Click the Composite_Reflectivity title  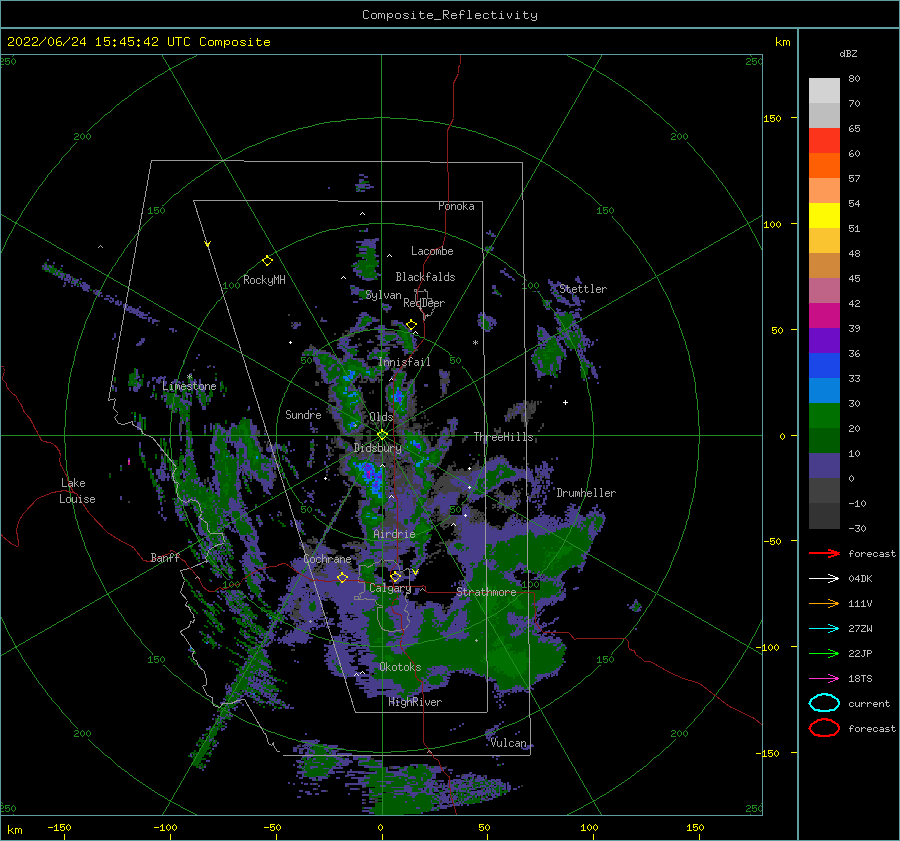tap(450, 15)
